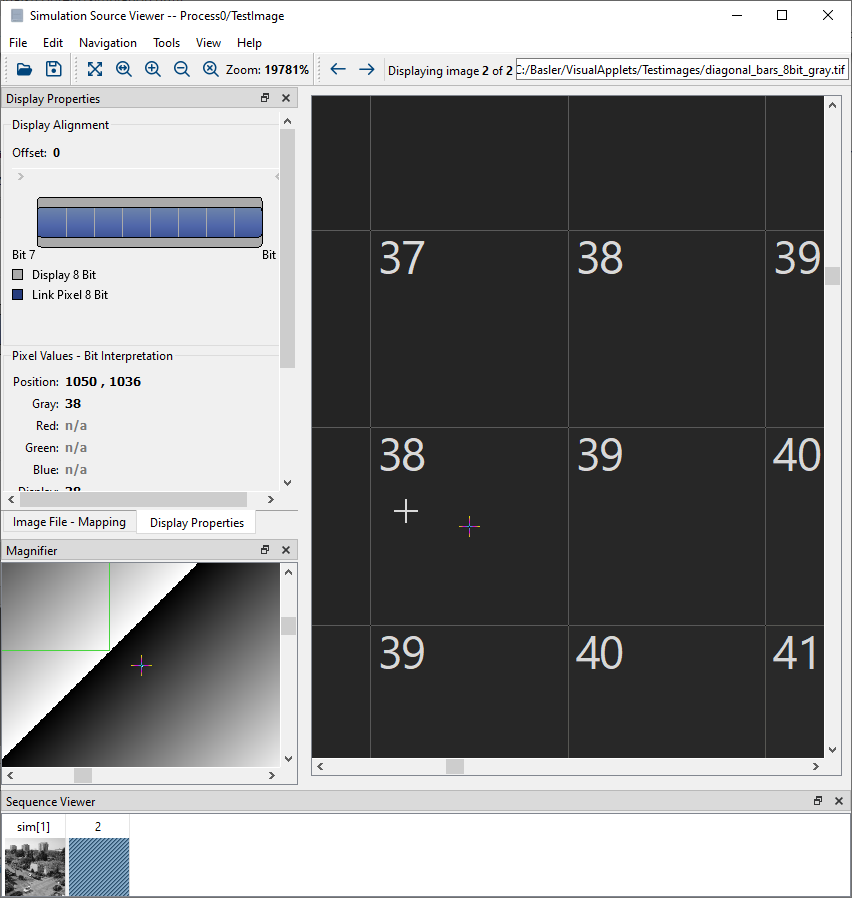Switch to the Image File - Mapping tab
The height and width of the screenshot is (898, 852).
coord(69,521)
